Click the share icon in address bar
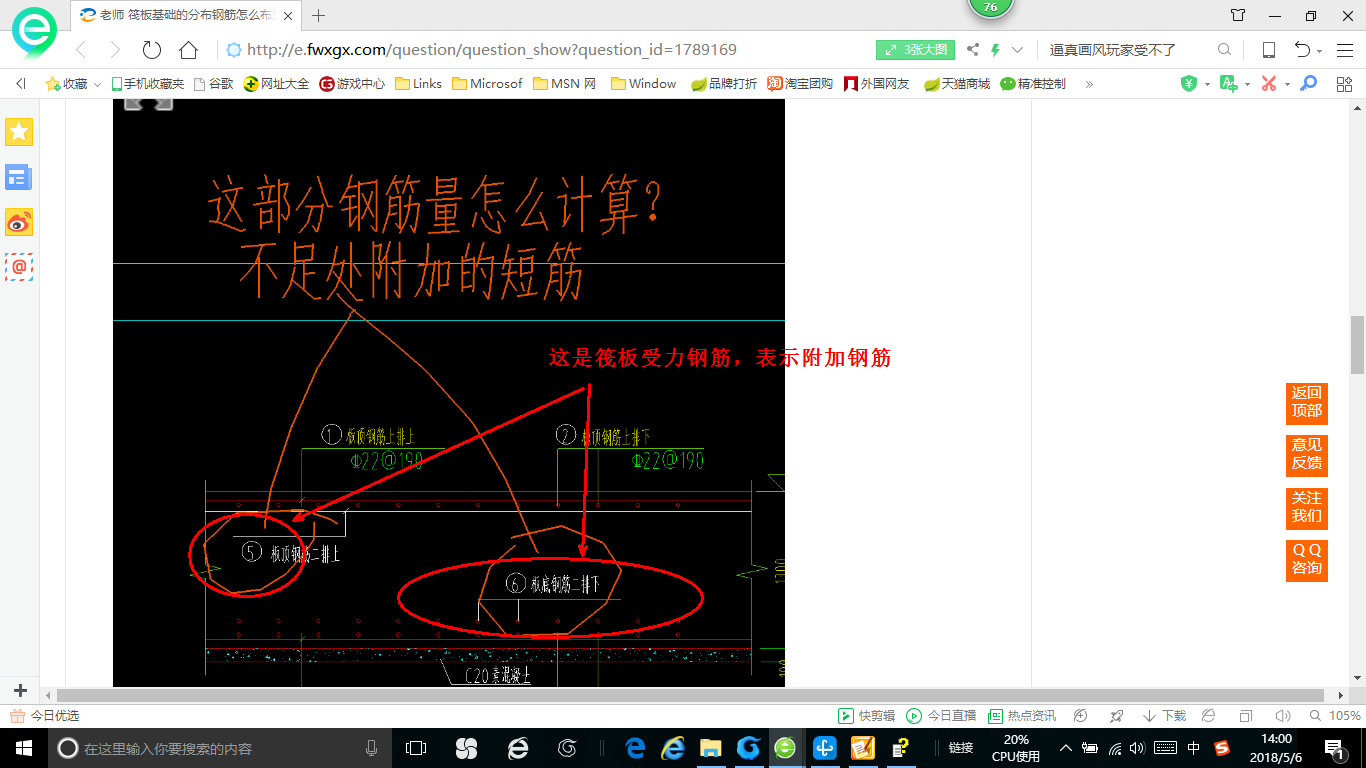Screen dimensions: 1366x768 [x=973, y=50]
